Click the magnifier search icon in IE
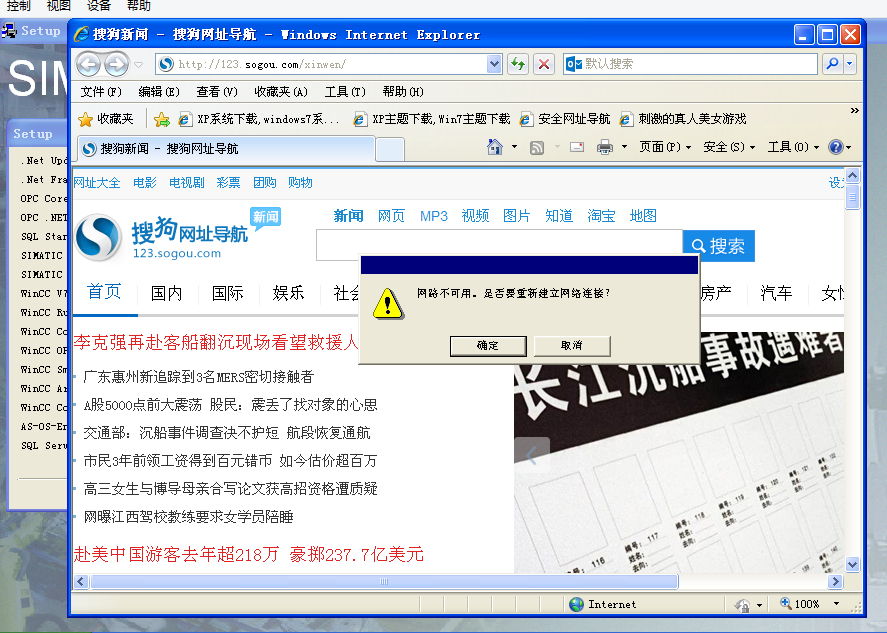887x633 pixels. (x=832, y=64)
